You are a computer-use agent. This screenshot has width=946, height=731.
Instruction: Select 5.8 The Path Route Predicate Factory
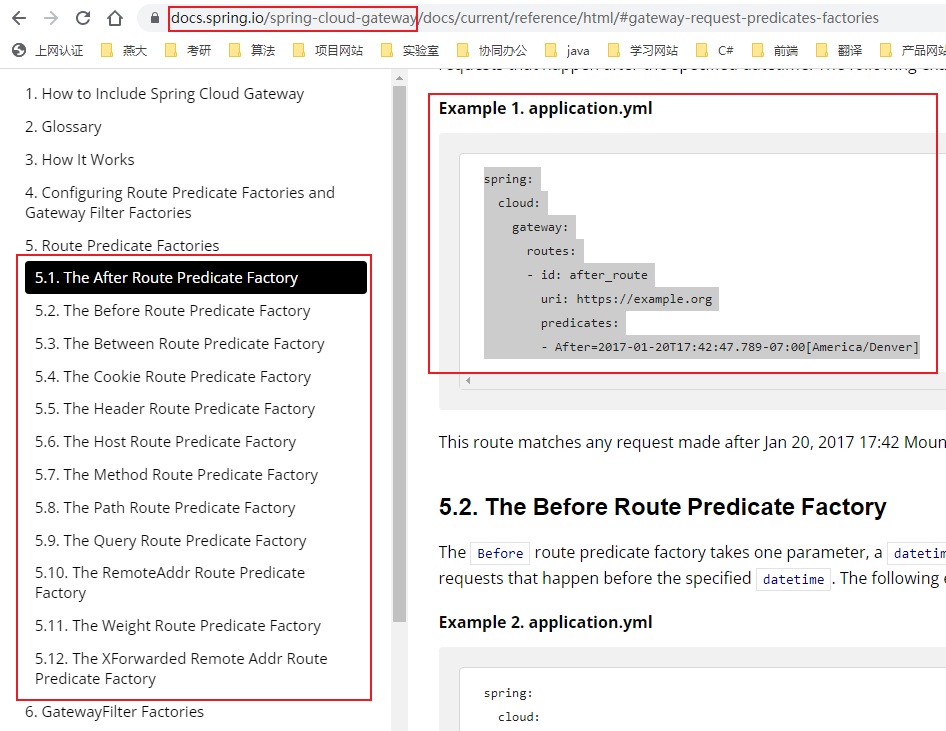coord(165,508)
